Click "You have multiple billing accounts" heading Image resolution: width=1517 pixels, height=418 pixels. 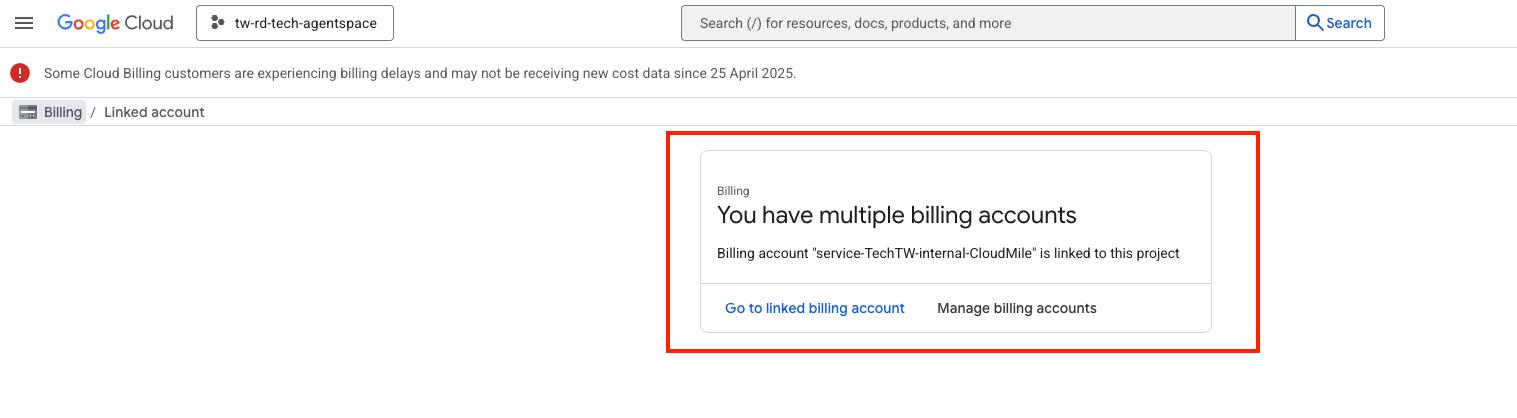click(x=896, y=215)
